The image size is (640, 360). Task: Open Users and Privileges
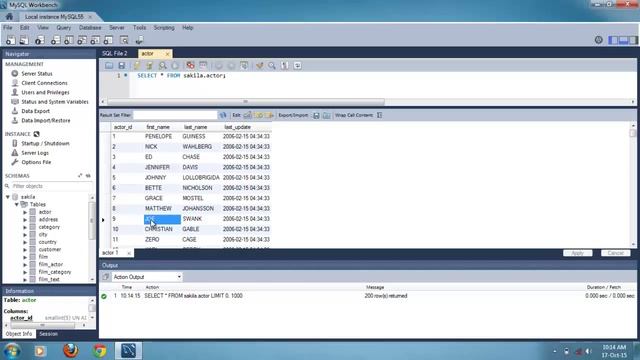click(x=45, y=92)
